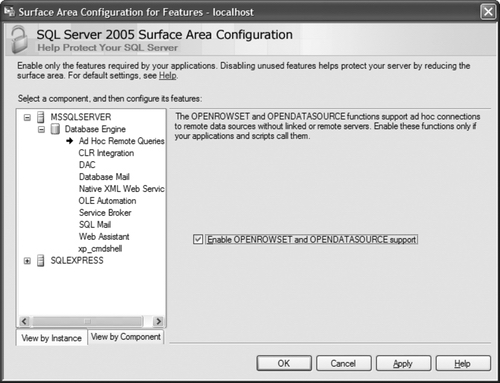
Task: Click the Help button at bottom
Action: (x=463, y=363)
